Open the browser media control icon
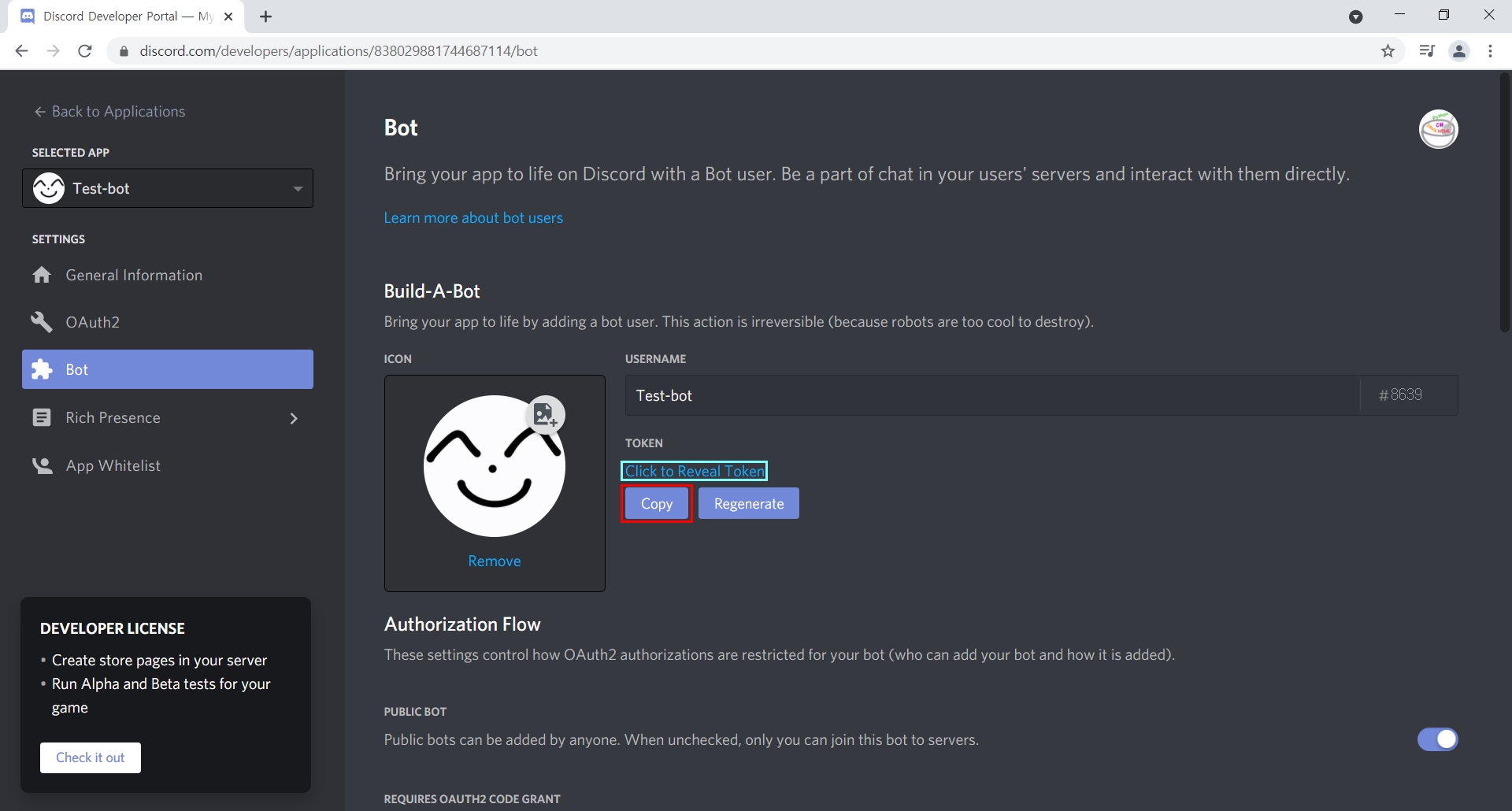The image size is (1512, 811). [x=1427, y=51]
